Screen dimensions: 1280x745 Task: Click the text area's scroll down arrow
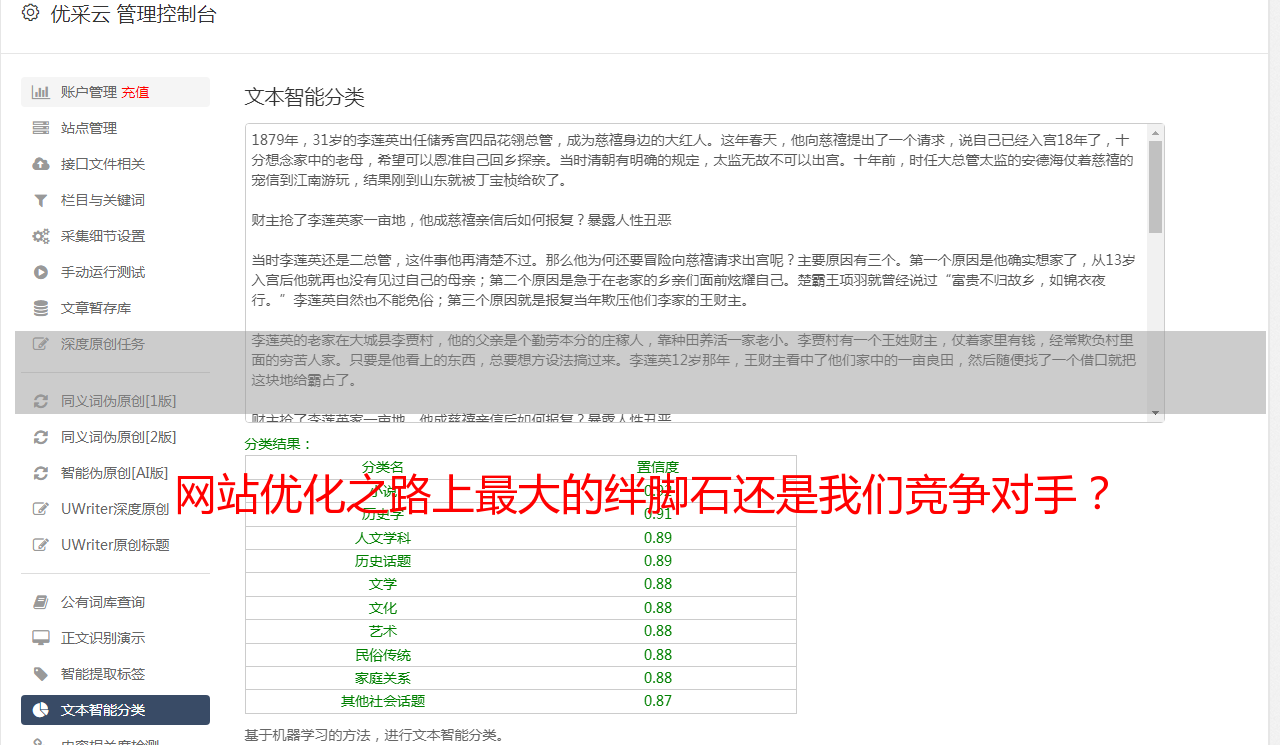tap(1155, 413)
